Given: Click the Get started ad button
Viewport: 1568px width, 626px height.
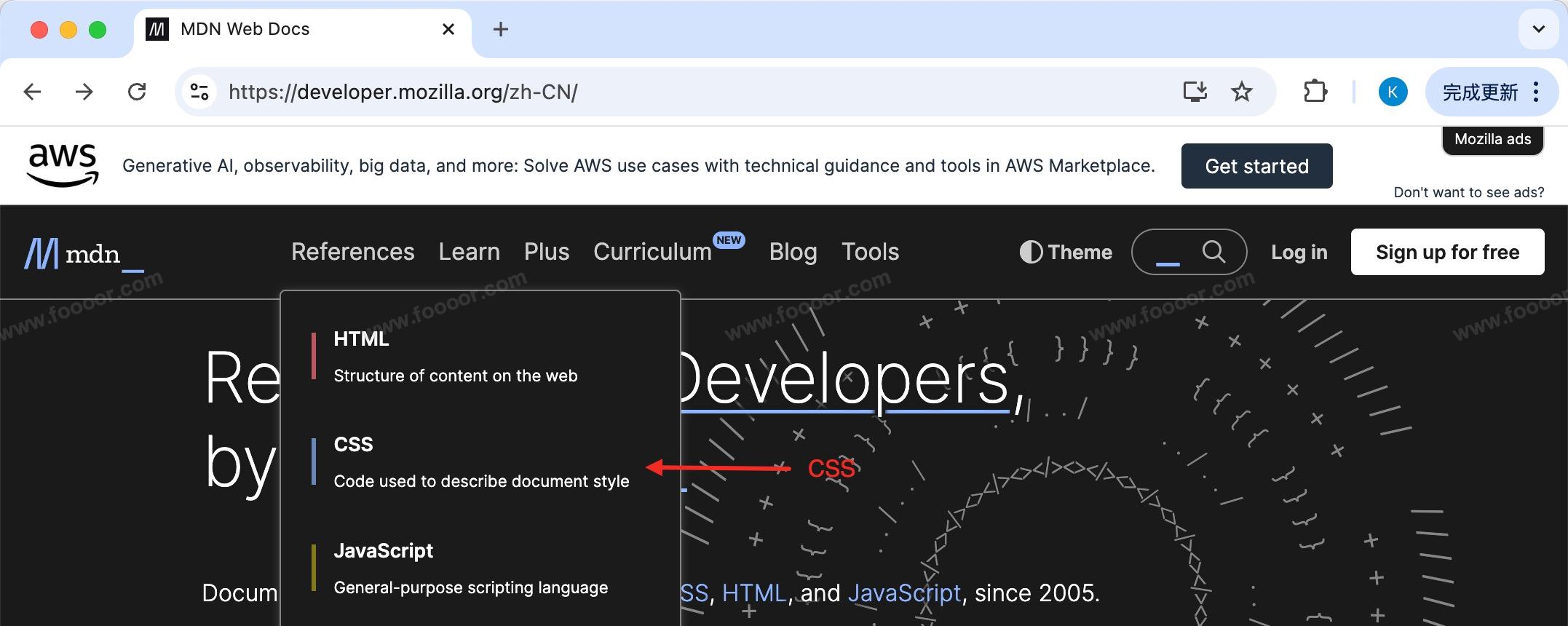Looking at the screenshot, I should [1257, 166].
